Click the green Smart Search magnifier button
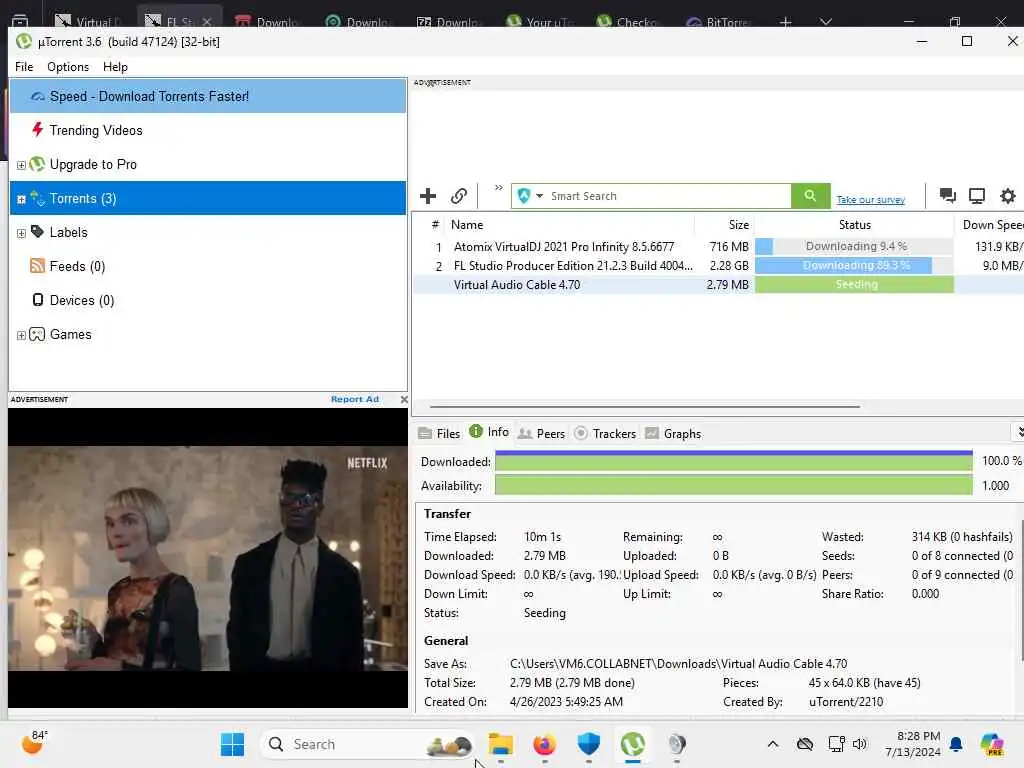The height and width of the screenshot is (768, 1024). pyautogui.click(x=810, y=196)
